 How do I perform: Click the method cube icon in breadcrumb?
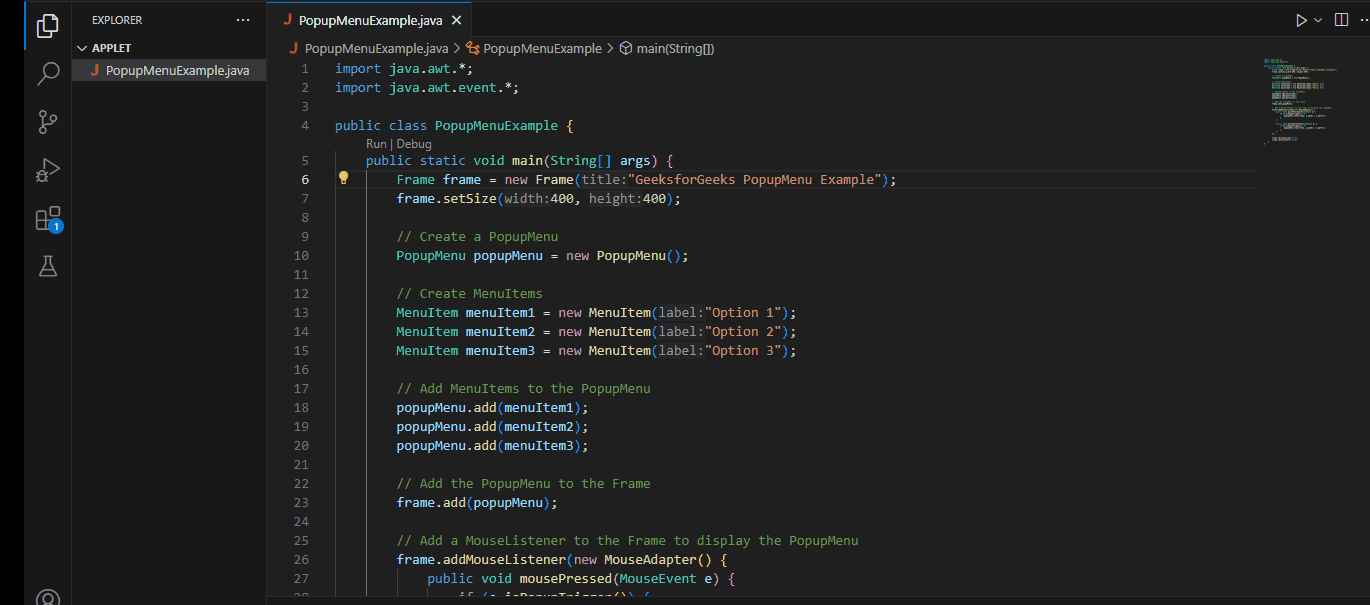point(626,48)
